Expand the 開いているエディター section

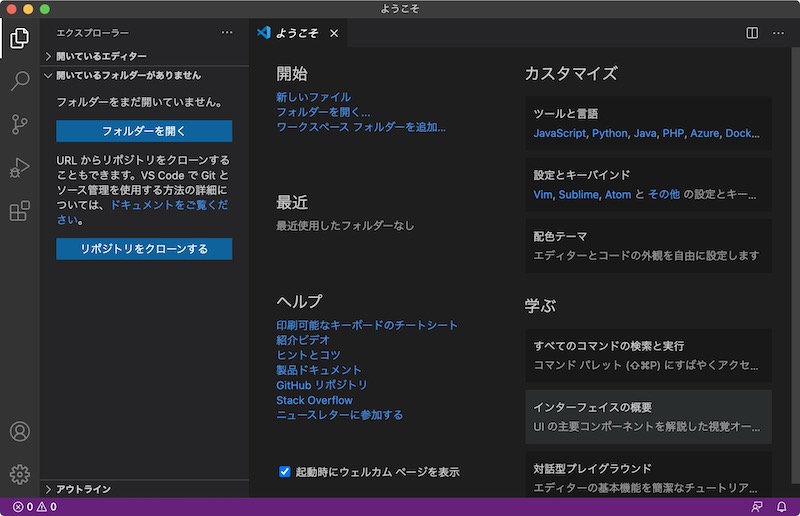click(144, 56)
